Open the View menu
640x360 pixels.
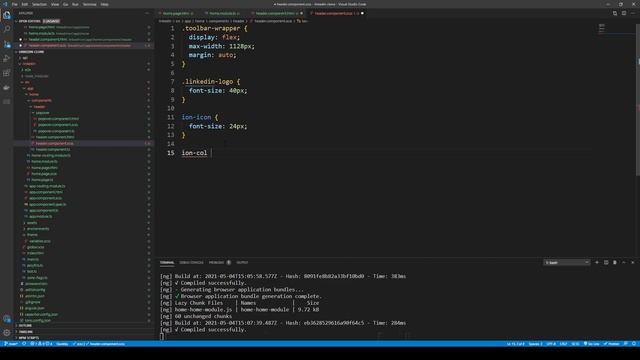point(55,4)
